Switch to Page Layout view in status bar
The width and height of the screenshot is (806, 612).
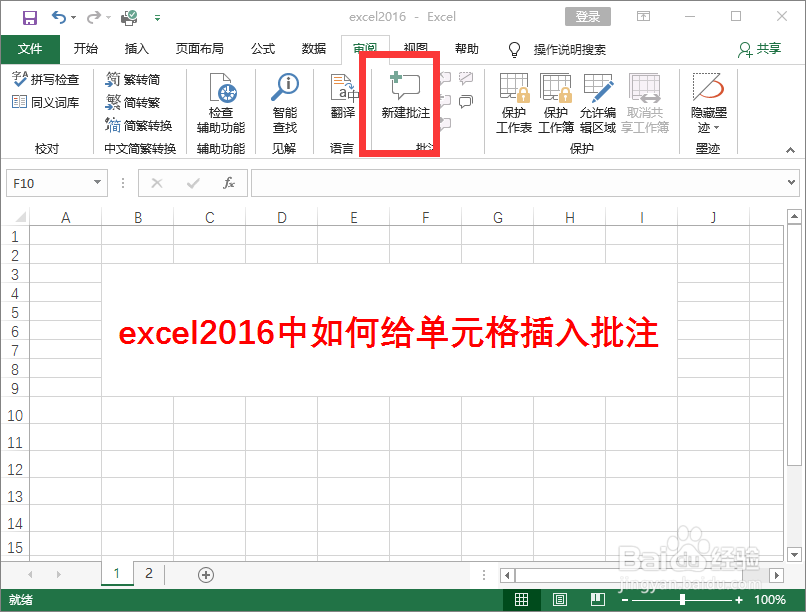pyautogui.click(x=559, y=599)
